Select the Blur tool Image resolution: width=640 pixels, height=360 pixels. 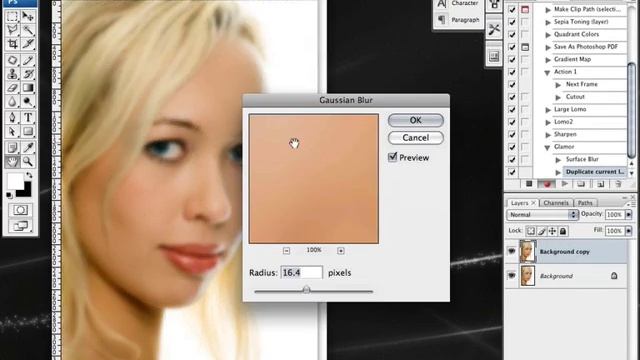(12, 101)
